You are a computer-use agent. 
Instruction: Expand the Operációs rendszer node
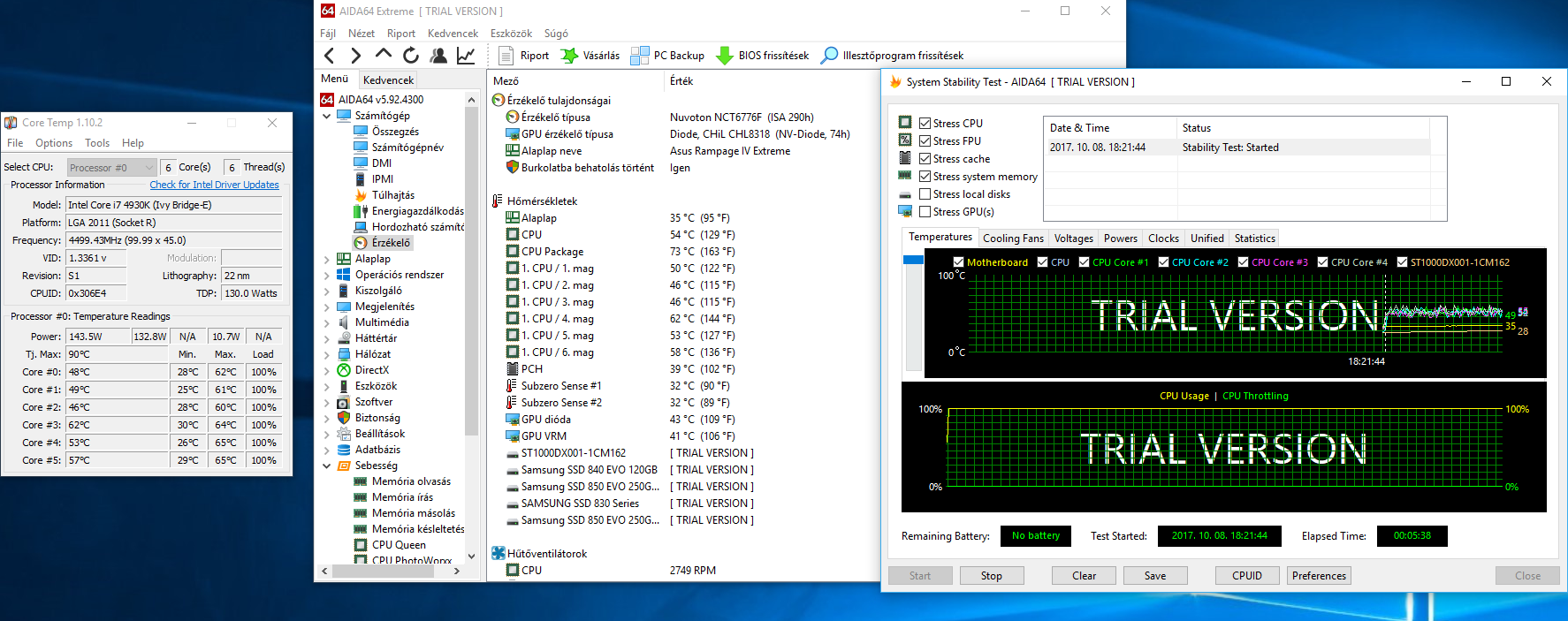pyautogui.click(x=327, y=275)
